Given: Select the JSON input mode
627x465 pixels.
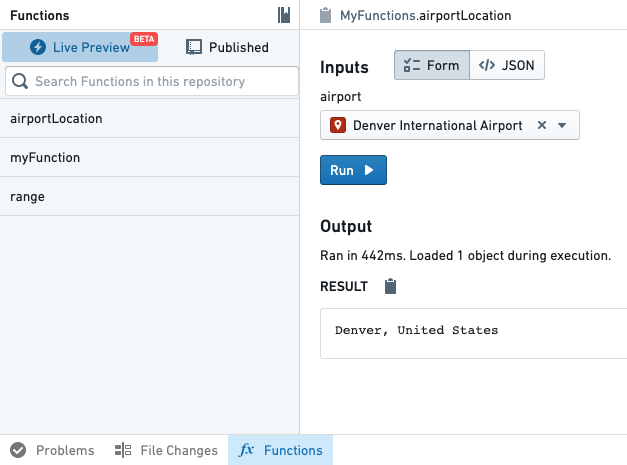Looking at the screenshot, I should 507,65.
